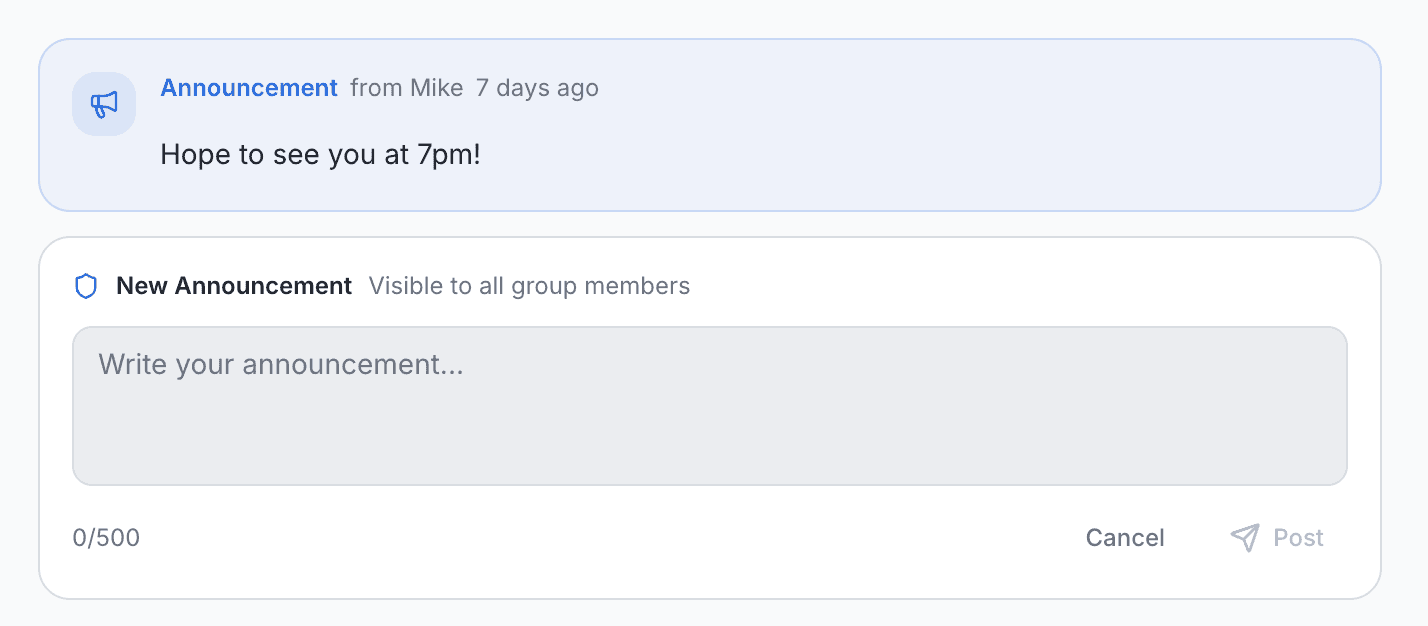Click "Visible to all group members" note
Image resolution: width=1428 pixels, height=626 pixels.
pyautogui.click(x=529, y=286)
